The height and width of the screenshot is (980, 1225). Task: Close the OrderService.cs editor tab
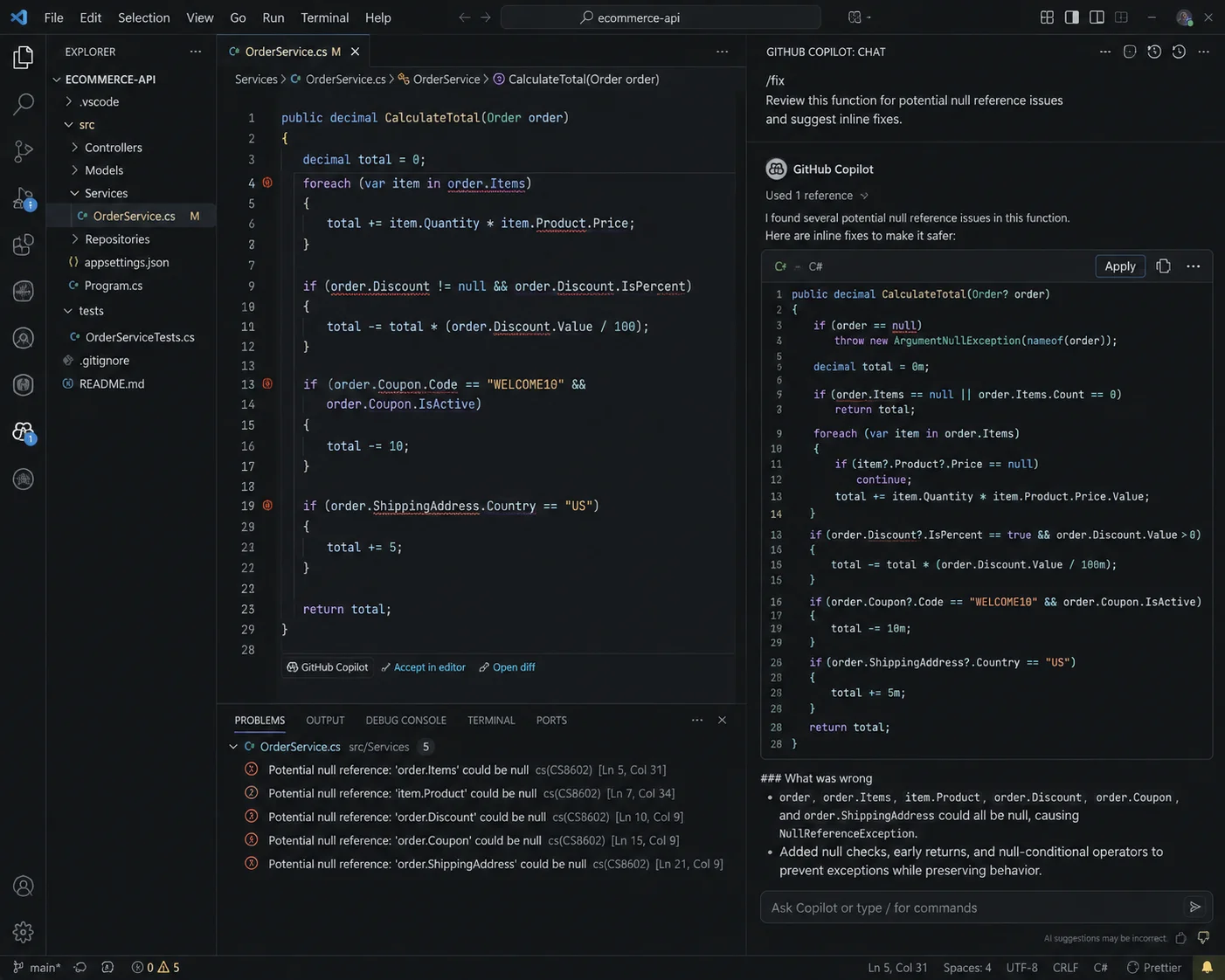pos(355,52)
